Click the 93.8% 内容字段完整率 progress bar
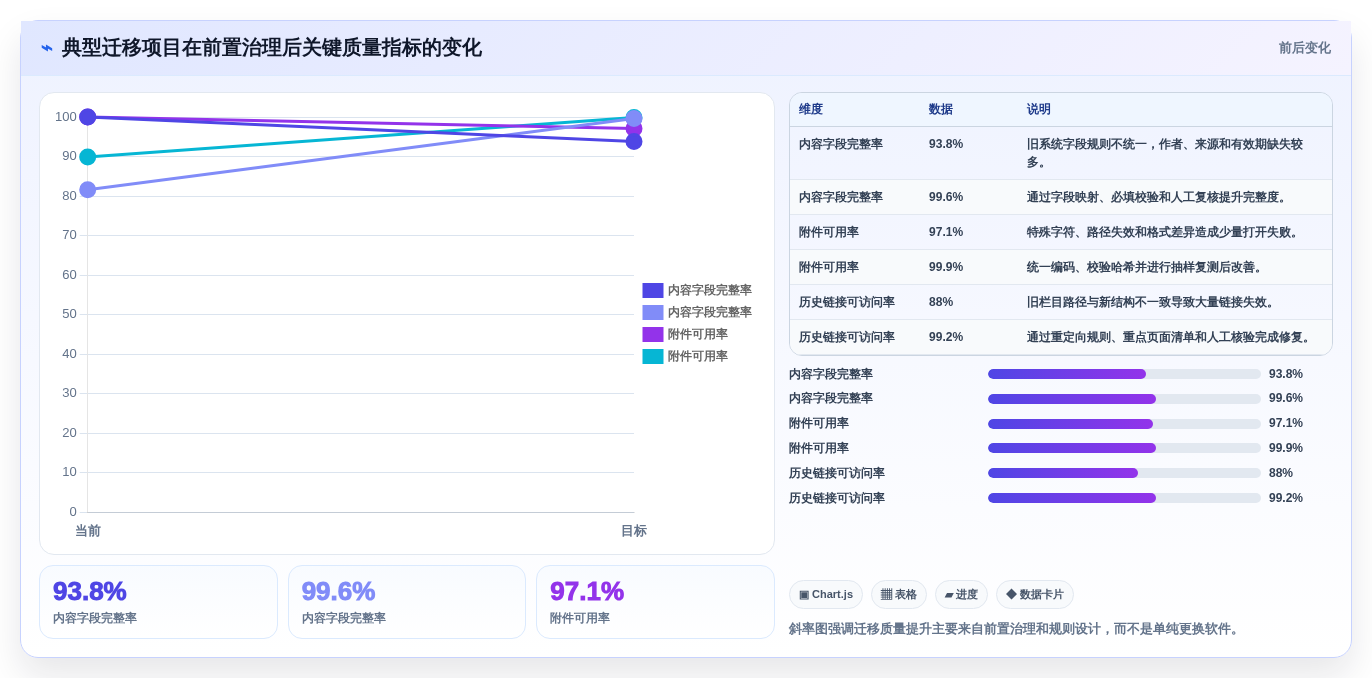The height and width of the screenshot is (678, 1372). (x=1124, y=374)
